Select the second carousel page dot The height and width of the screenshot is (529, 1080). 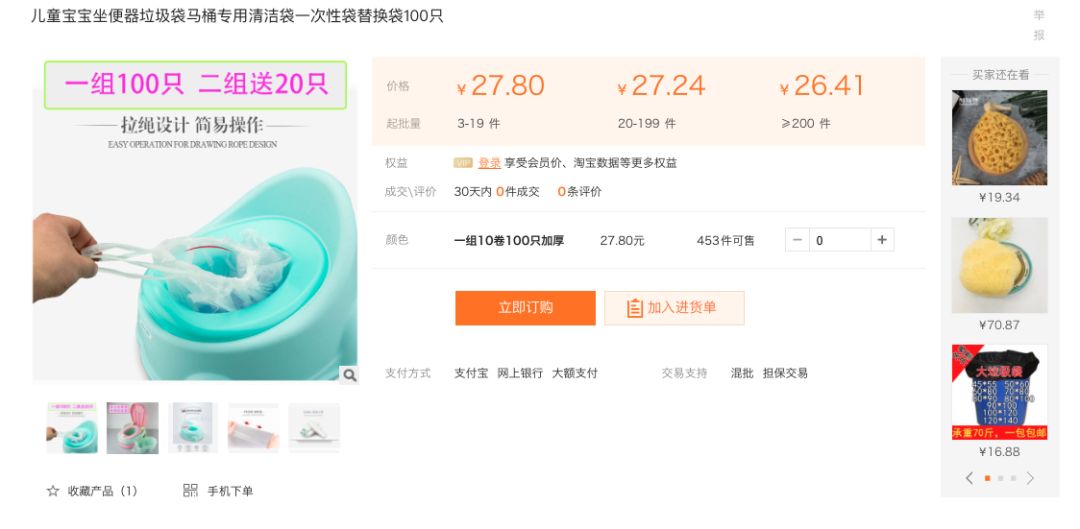[1000, 478]
